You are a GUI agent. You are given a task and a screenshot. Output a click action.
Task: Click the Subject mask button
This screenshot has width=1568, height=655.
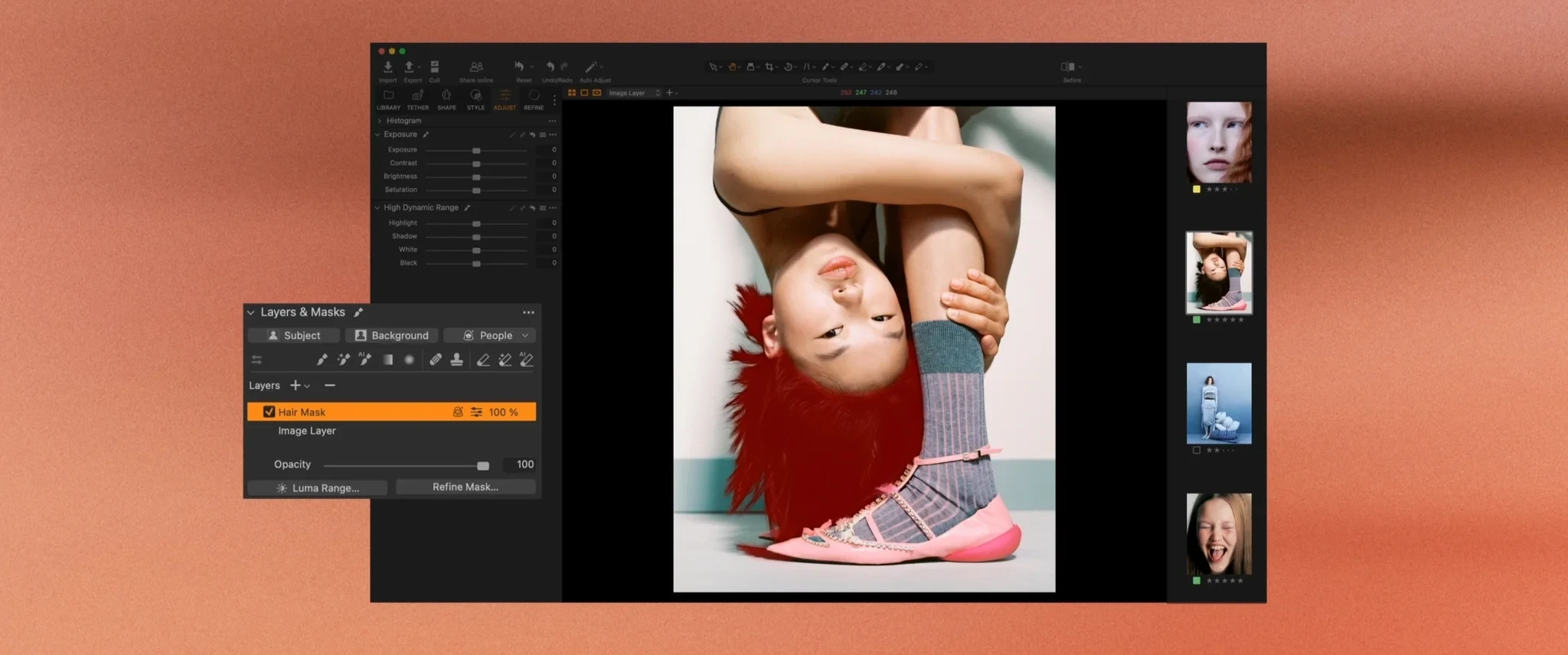(x=294, y=335)
